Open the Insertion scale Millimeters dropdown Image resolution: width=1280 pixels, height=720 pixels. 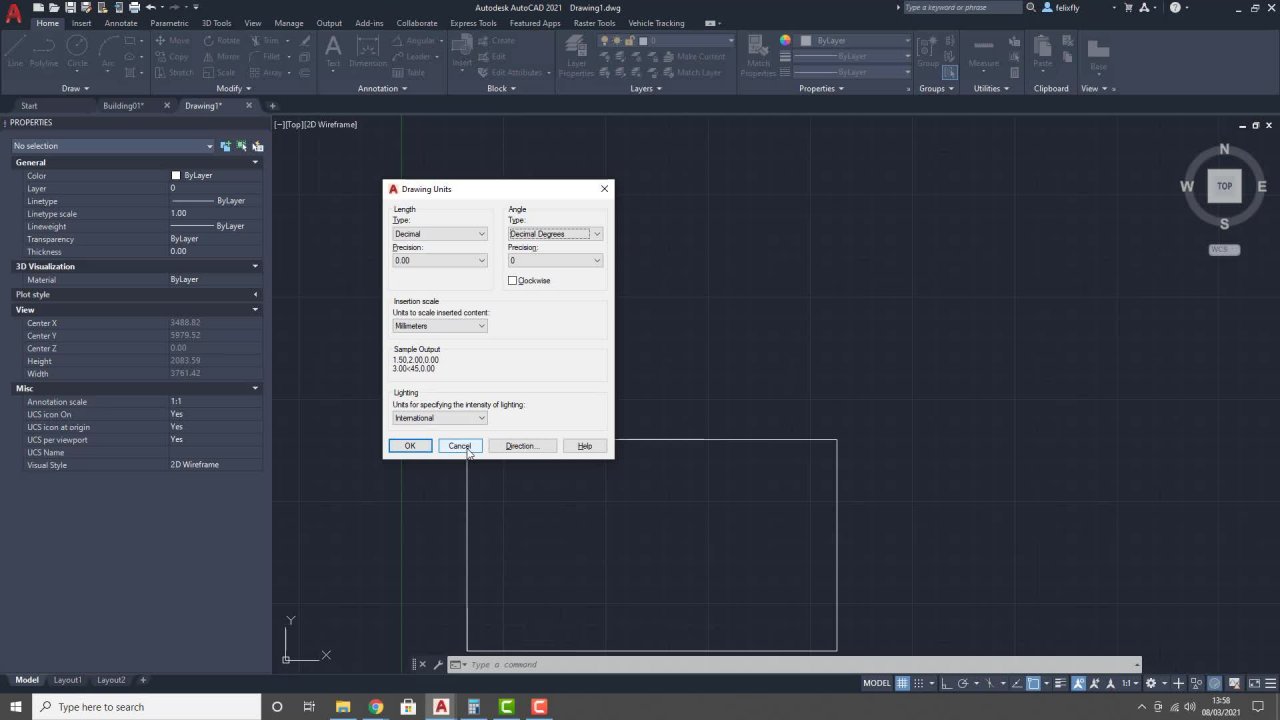tap(440, 326)
